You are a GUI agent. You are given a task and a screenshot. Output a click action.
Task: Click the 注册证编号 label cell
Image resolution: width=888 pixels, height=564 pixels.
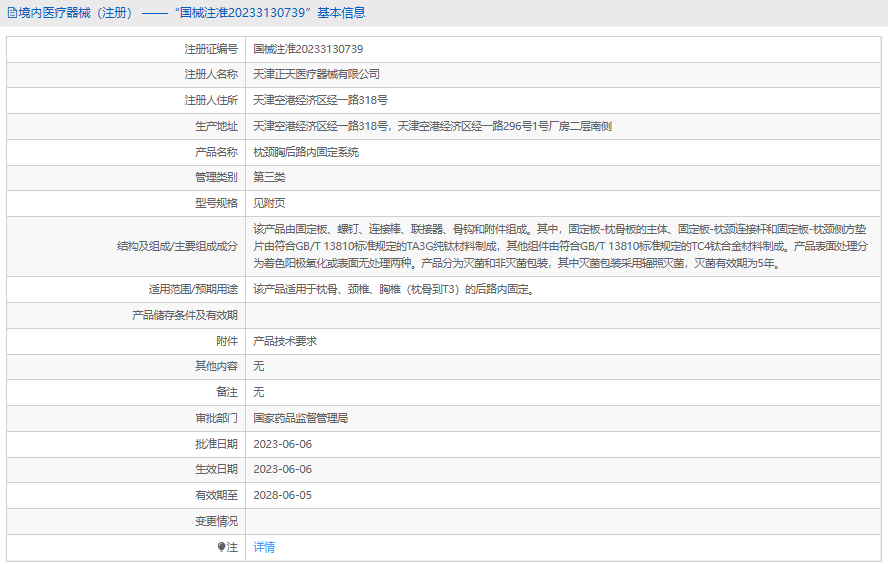pos(126,49)
